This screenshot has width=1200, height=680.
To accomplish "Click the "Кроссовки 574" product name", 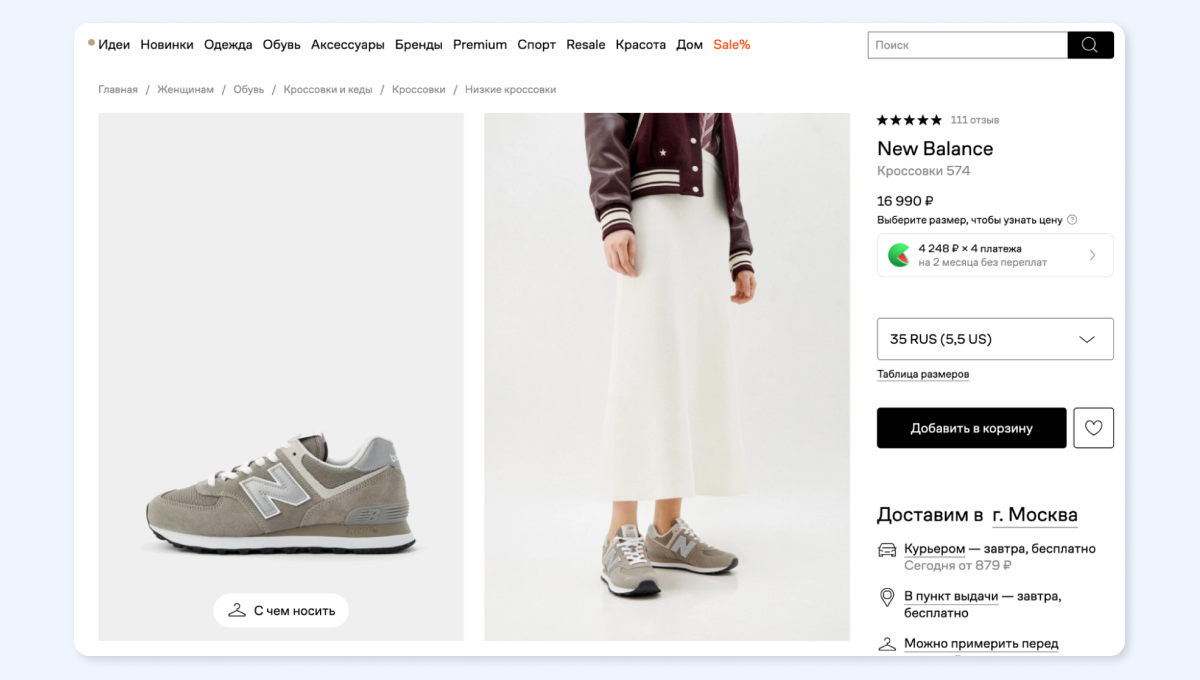I will (924, 171).
